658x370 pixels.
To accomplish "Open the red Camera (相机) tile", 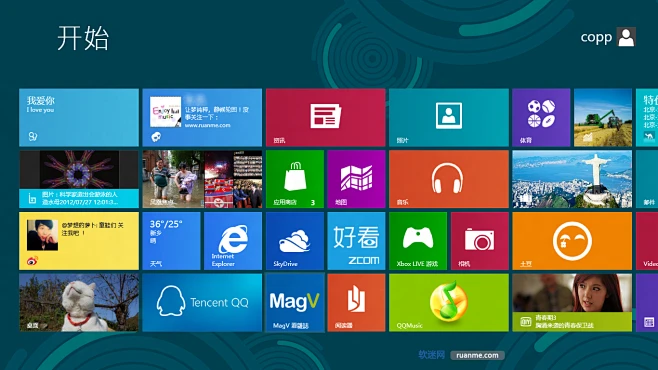I will click(480, 241).
